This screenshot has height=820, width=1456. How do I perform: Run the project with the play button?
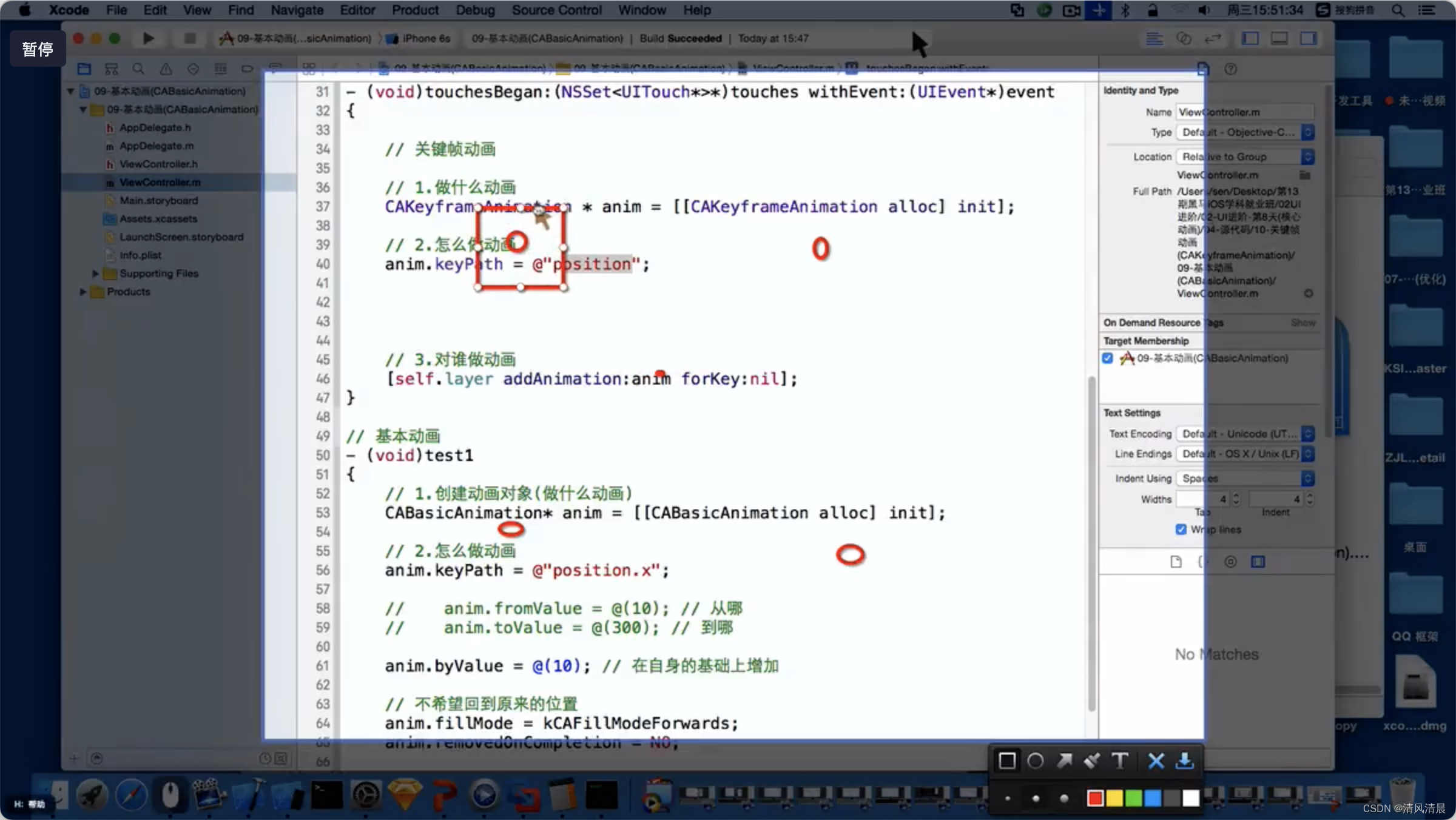(148, 38)
